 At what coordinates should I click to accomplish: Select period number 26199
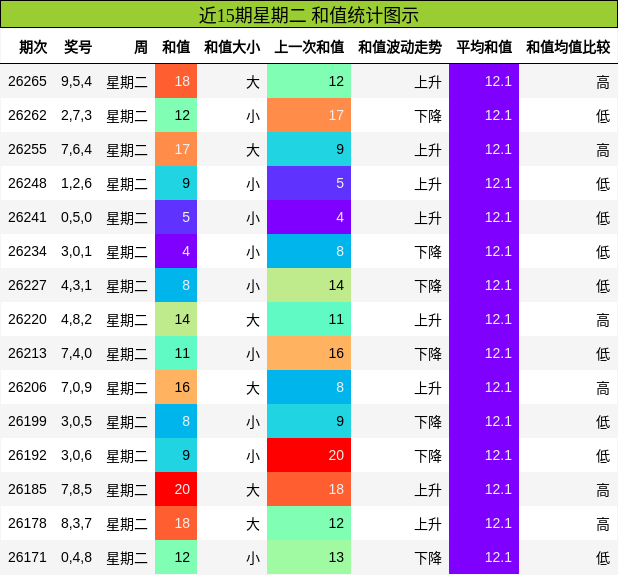(x=27, y=421)
